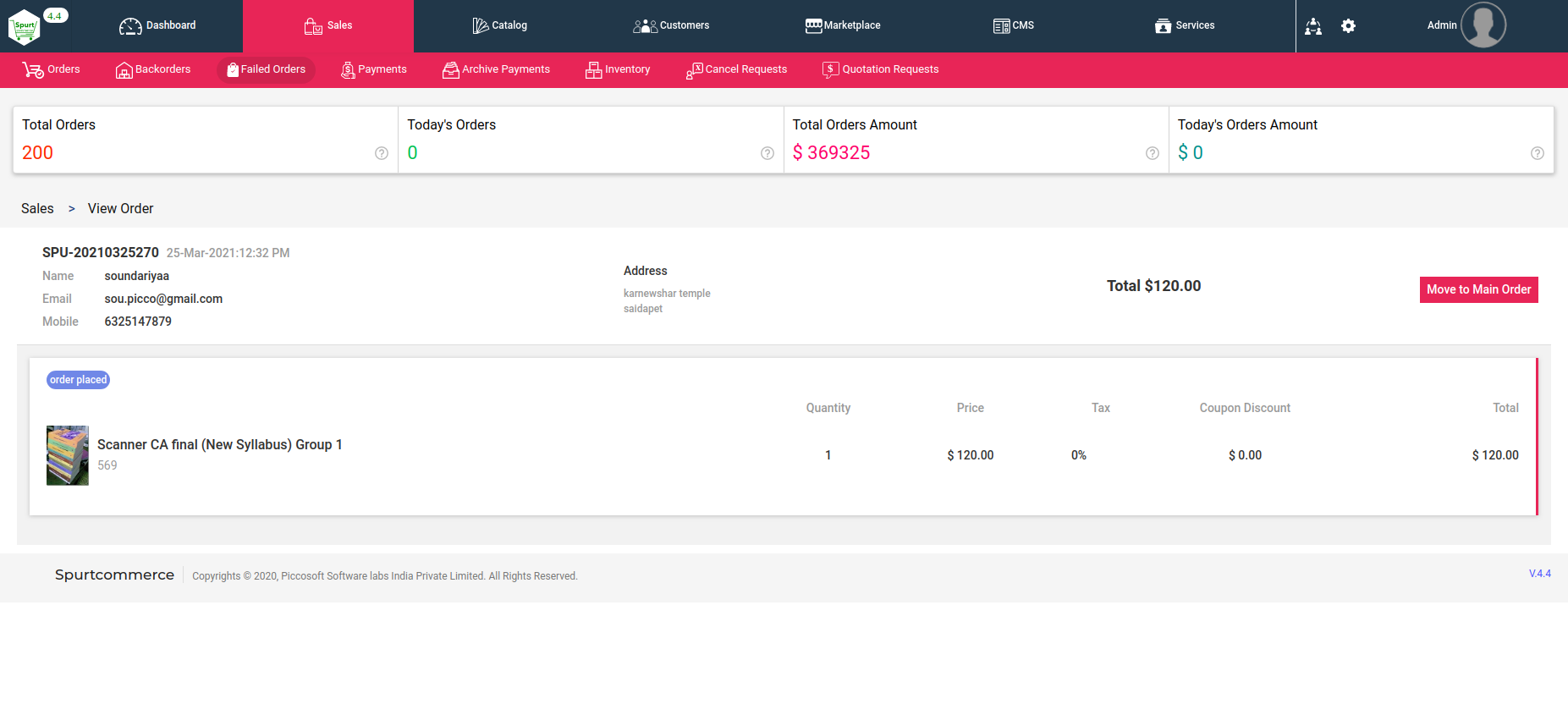
Task: Click the Spurtcommerce footer logo text
Action: click(x=114, y=575)
